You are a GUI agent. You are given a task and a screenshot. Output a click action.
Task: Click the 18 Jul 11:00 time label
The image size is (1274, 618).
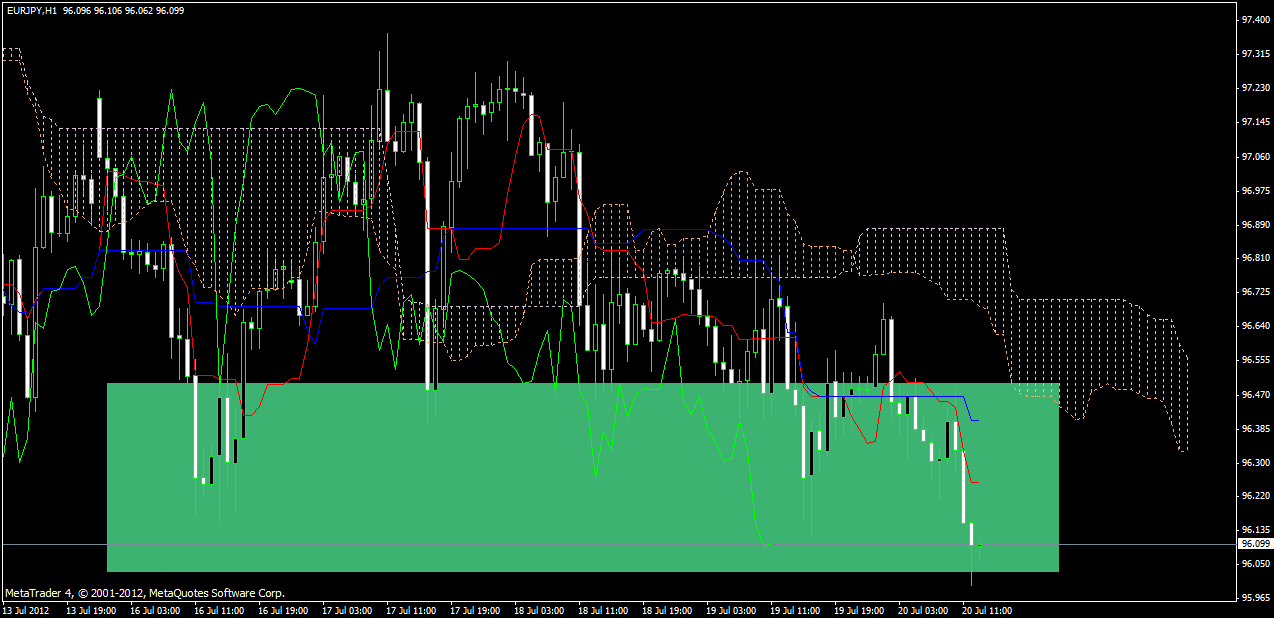pyautogui.click(x=604, y=610)
